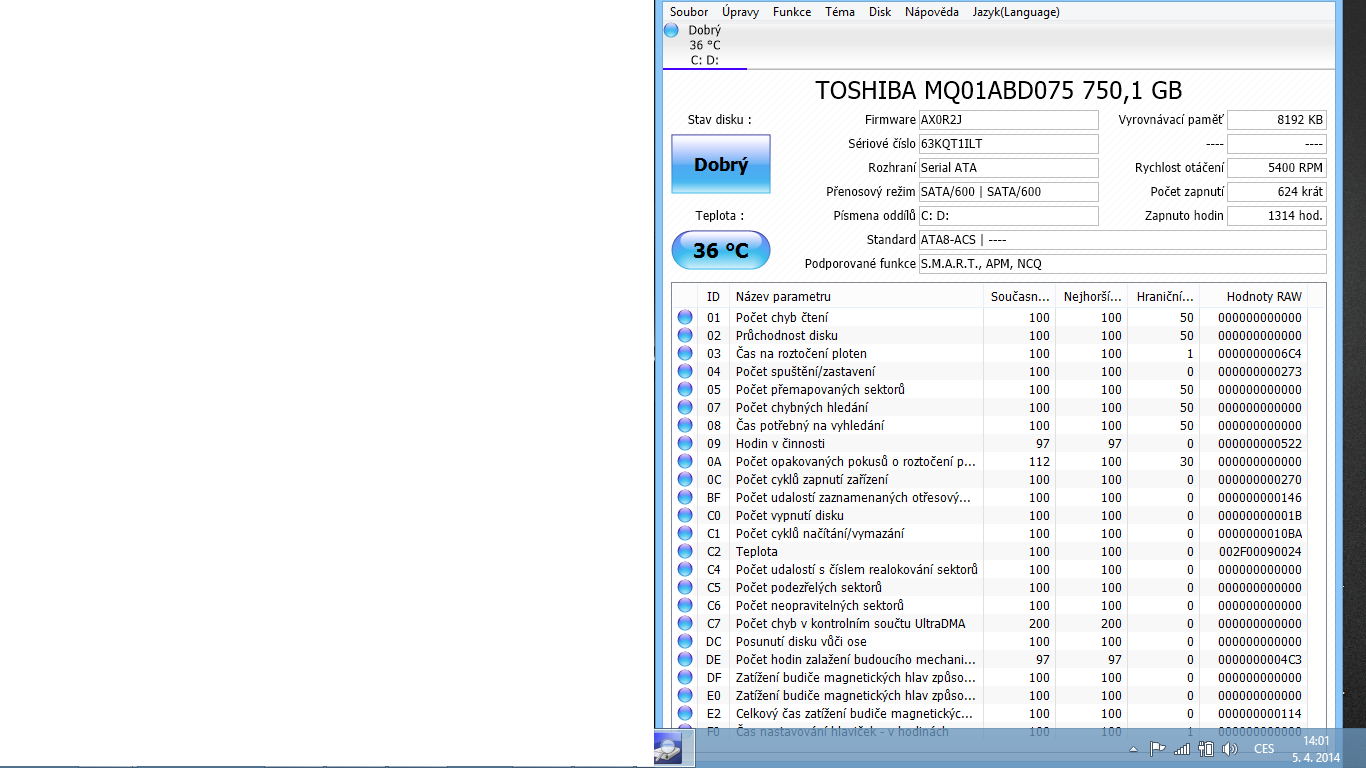Open the Funkce menu
Image resolution: width=1366 pixels, height=768 pixels.
[x=792, y=12]
